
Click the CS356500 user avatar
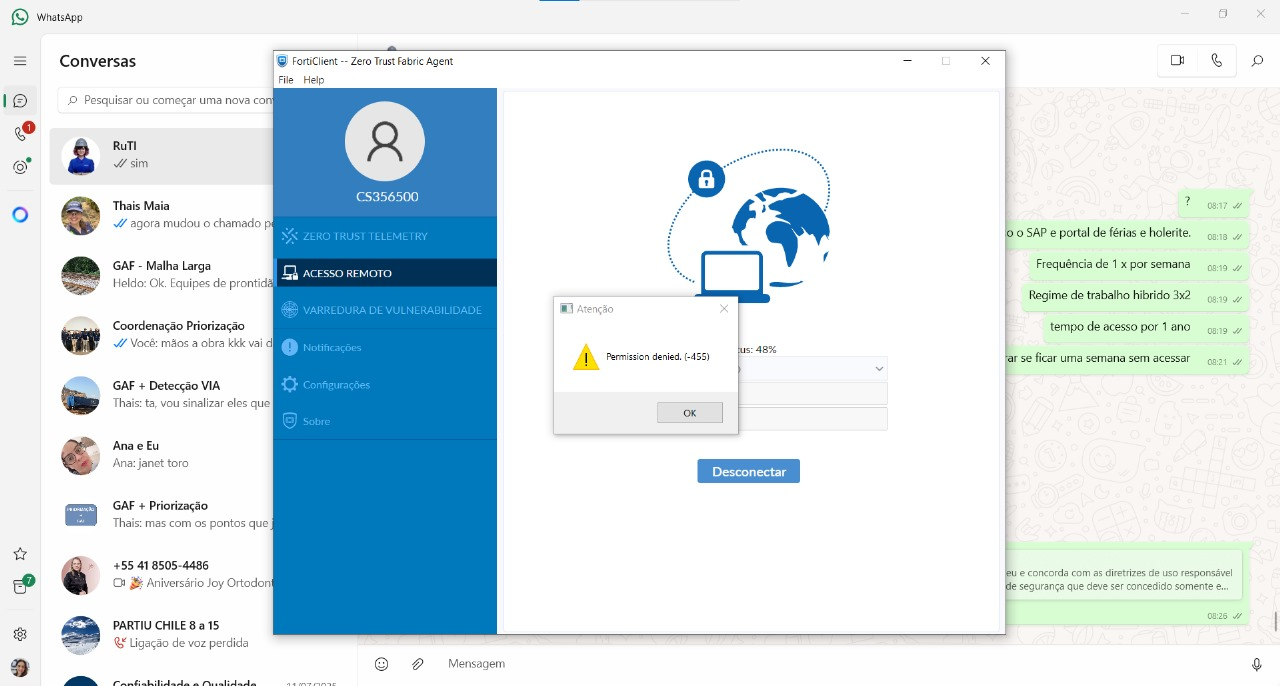pos(385,142)
